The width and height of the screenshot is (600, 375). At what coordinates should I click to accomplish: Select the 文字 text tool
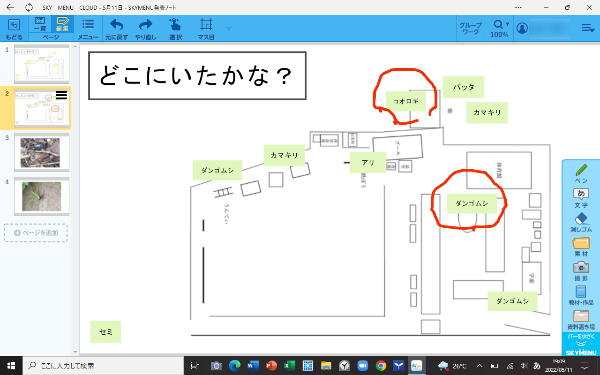coord(581,198)
